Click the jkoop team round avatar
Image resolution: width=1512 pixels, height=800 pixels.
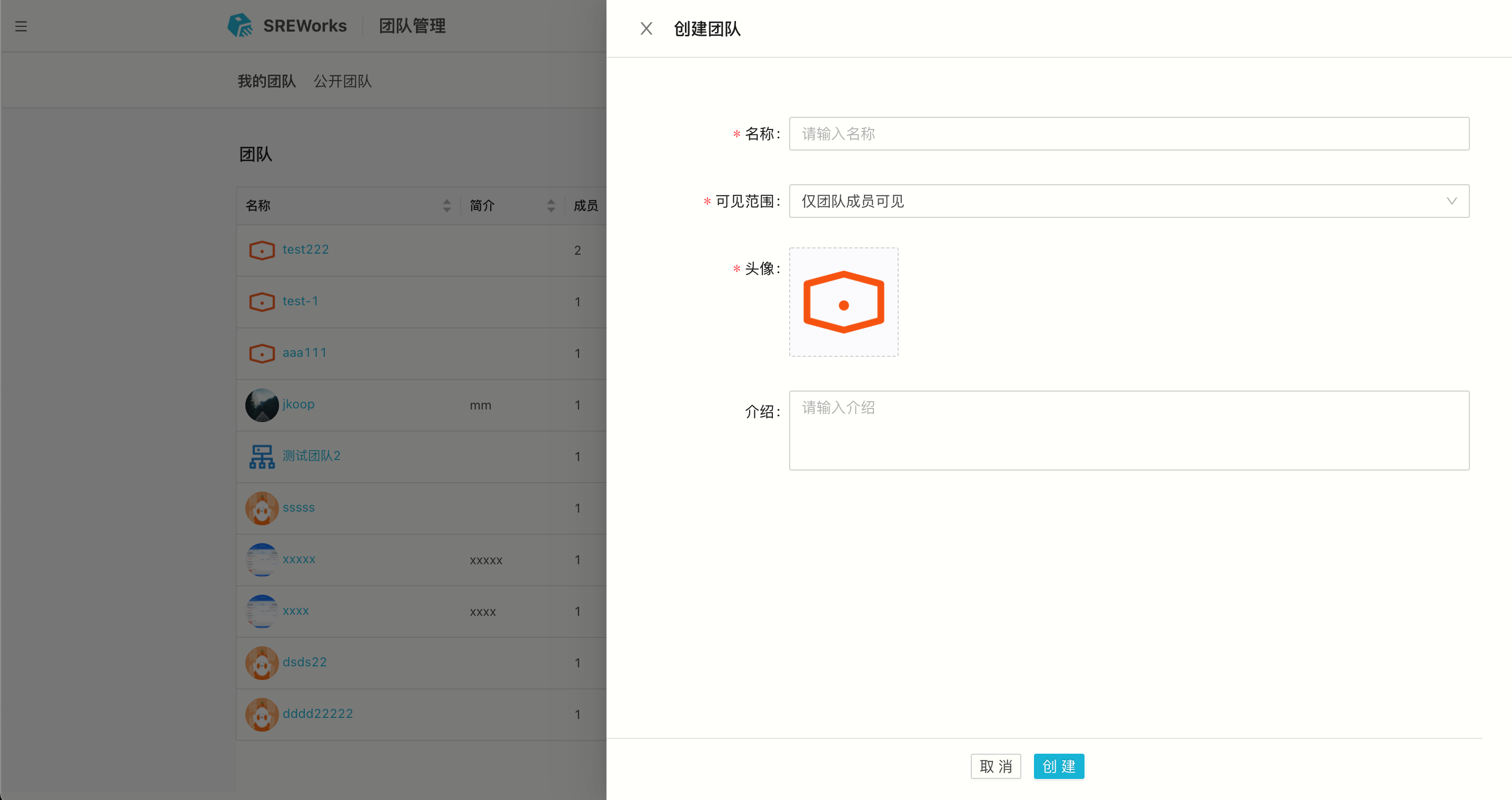[262, 405]
